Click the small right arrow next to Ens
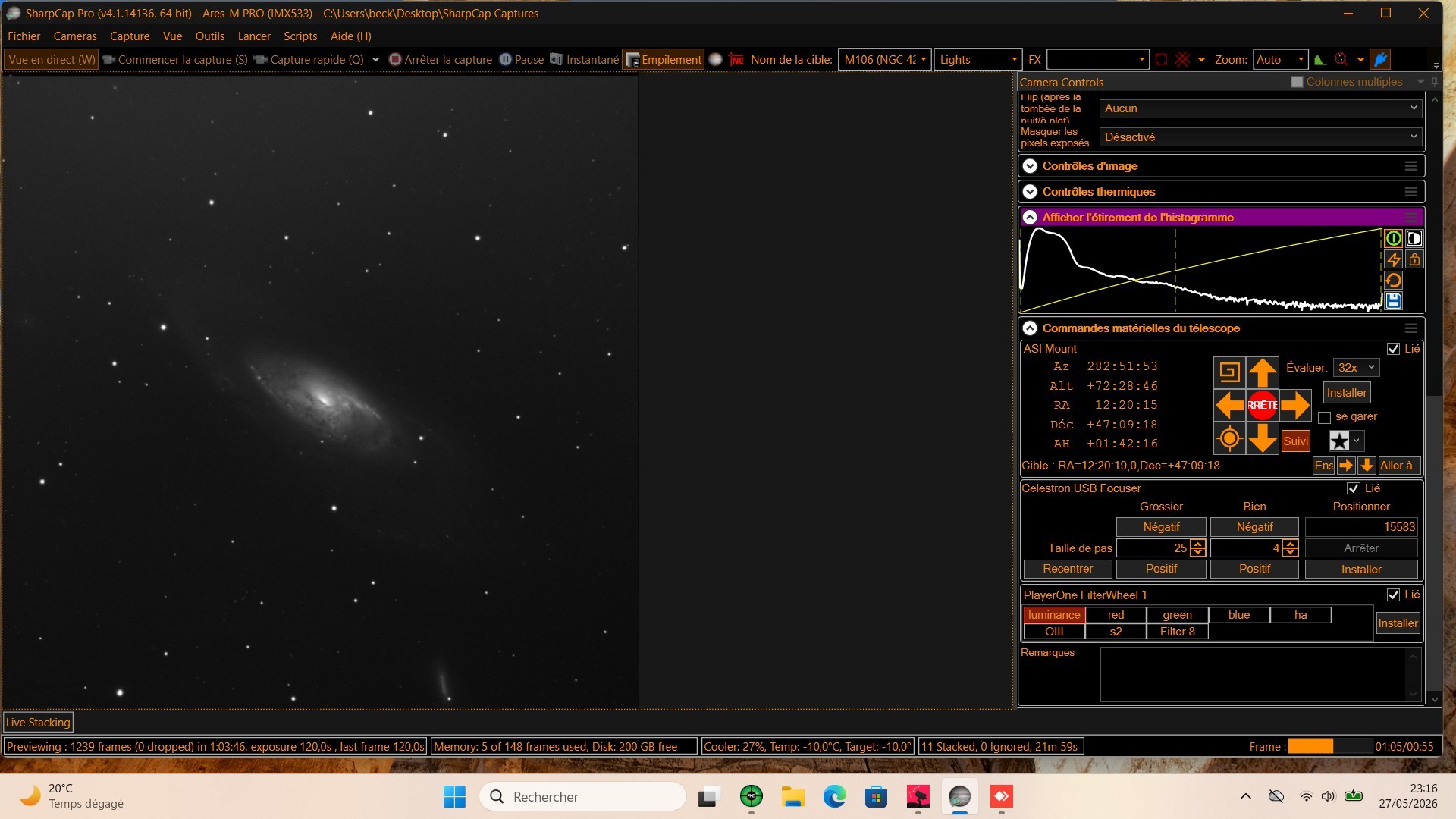The height and width of the screenshot is (819, 1456). tap(1346, 466)
